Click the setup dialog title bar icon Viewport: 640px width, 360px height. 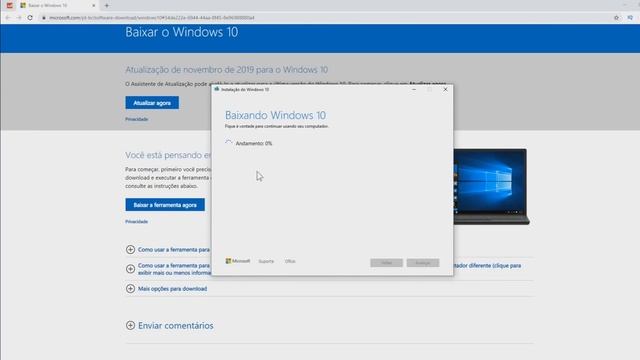pos(217,89)
